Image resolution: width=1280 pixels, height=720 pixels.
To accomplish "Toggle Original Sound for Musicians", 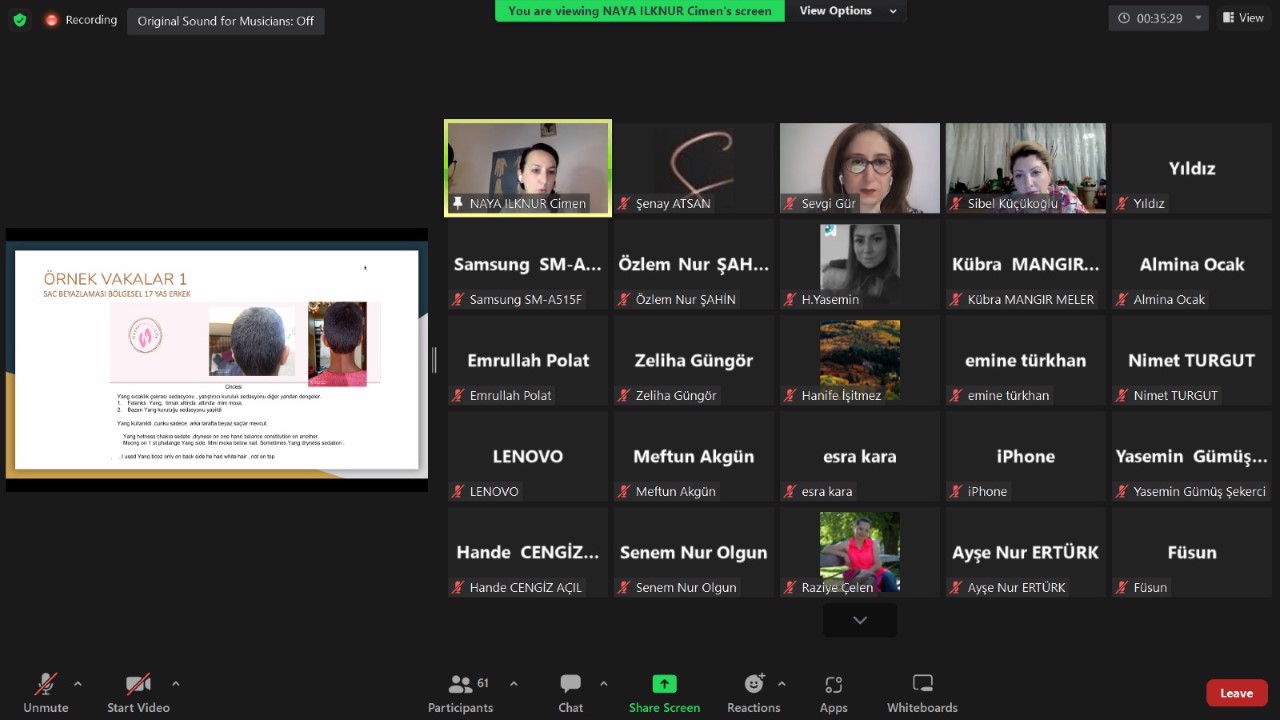I will [x=226, y=21].
